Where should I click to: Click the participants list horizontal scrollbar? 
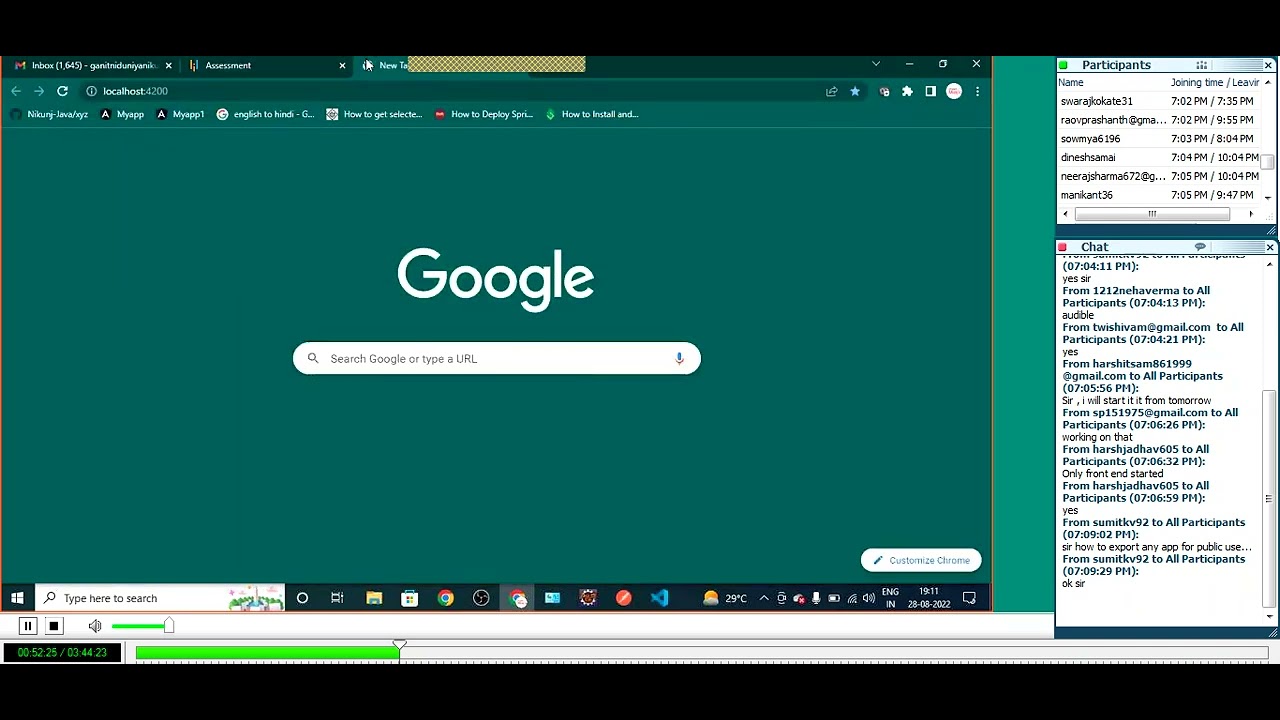click(x=1152, y=214)
